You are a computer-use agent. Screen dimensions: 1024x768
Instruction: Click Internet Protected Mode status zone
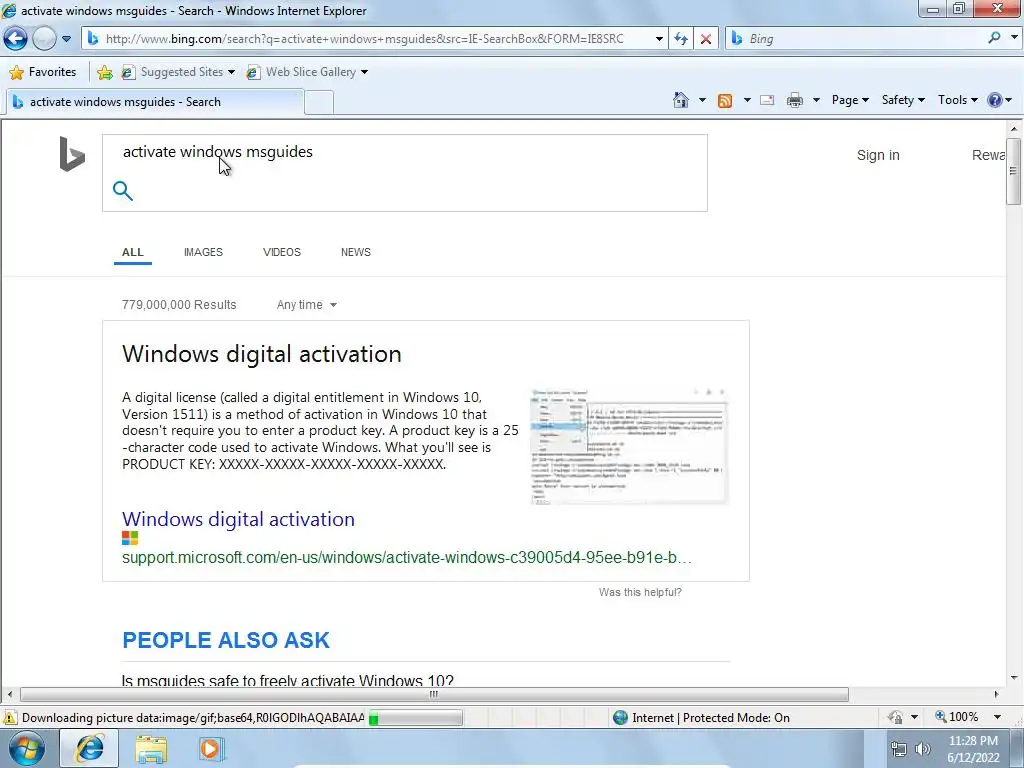coord(701,718)
